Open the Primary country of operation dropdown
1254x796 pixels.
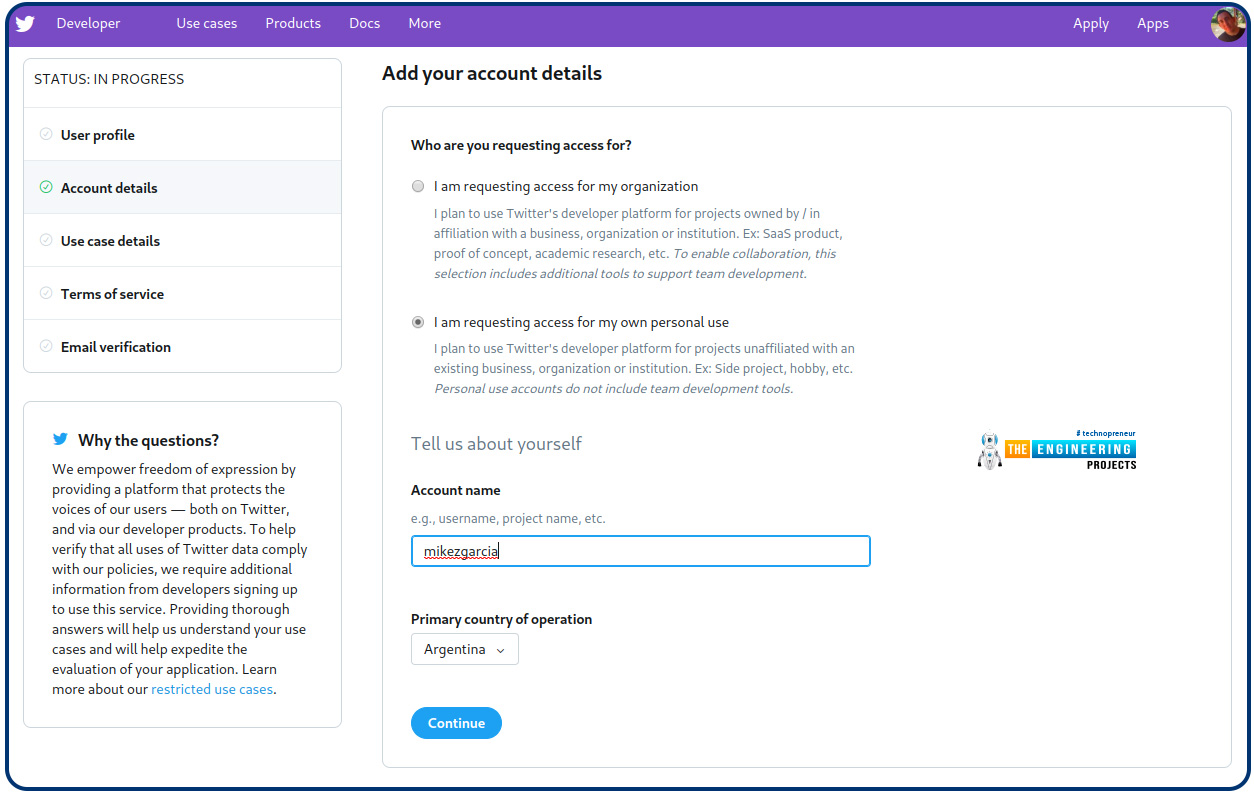(465, 649)
